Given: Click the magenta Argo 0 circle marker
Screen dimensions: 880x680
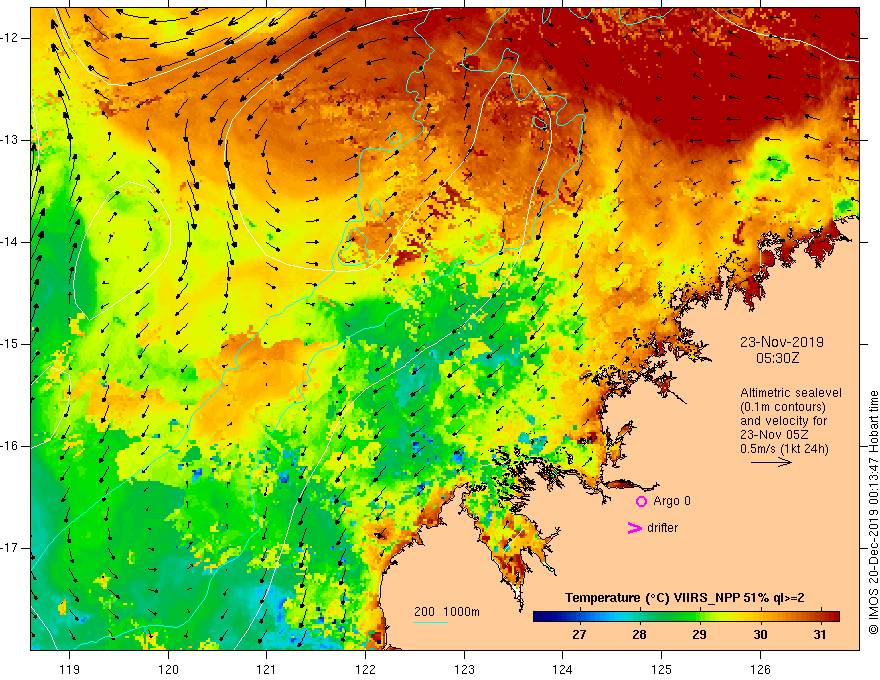Looking at the screenshot, I should tap(641, 501).
